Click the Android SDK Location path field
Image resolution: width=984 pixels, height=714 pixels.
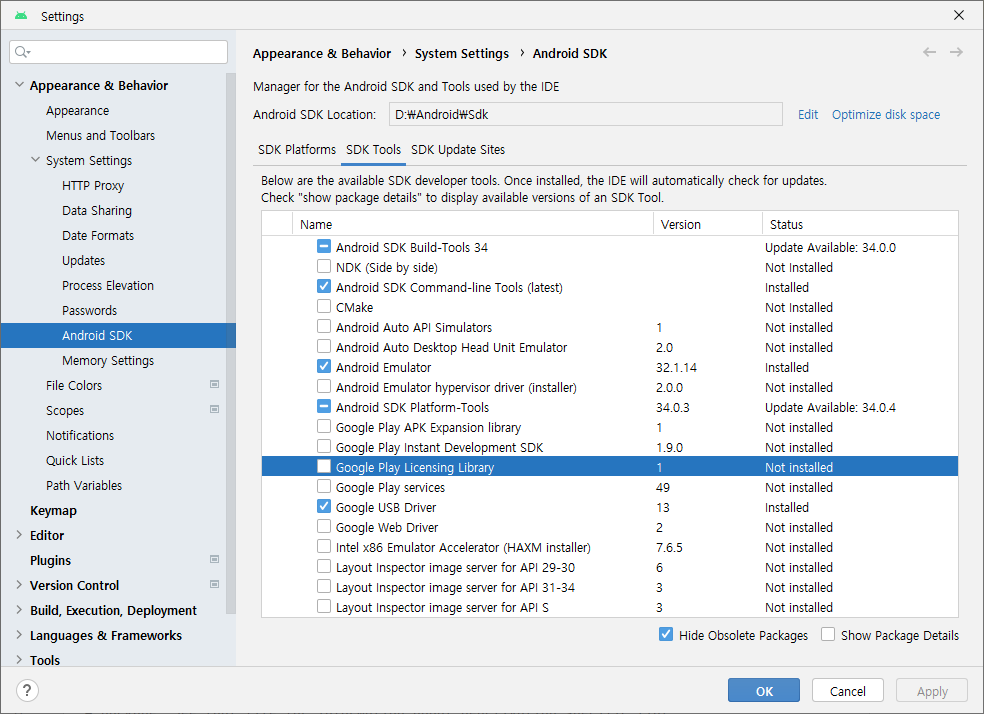(586, 114)
